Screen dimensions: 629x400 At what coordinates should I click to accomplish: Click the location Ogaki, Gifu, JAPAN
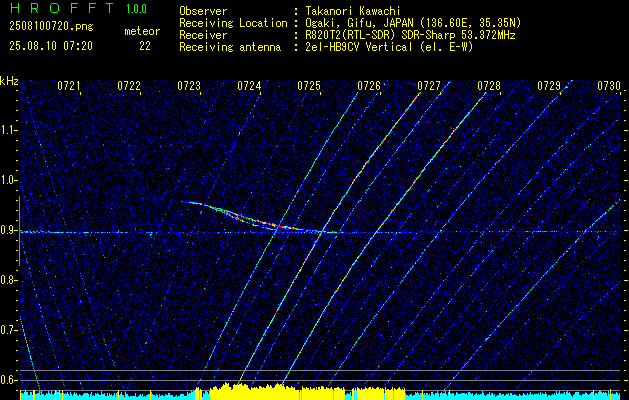click(413, 23)
